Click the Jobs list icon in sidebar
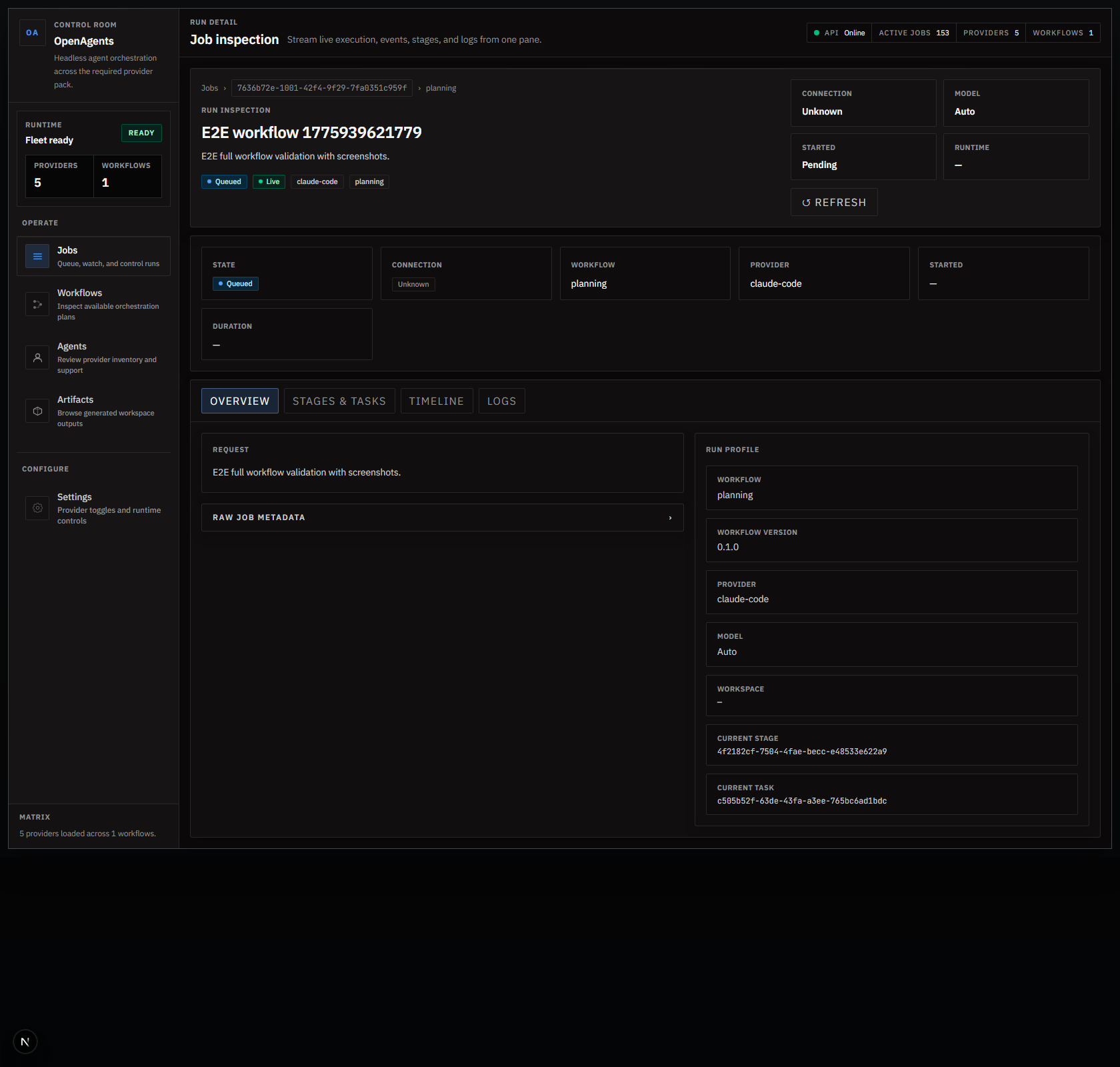The height and width of the screenshot is (1067, 1120). [x=37, y=256]
